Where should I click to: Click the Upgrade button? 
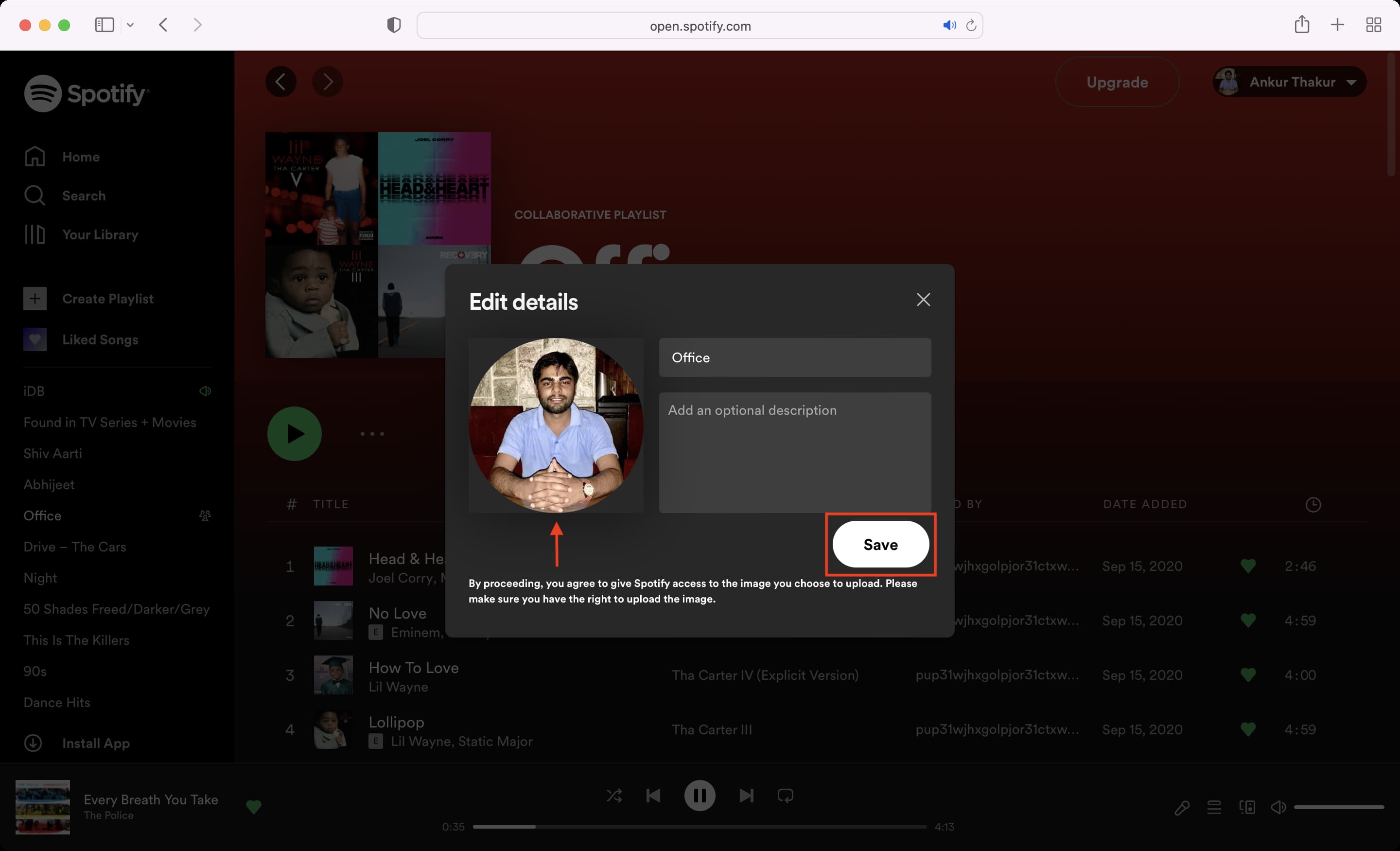click(1117, 82)
